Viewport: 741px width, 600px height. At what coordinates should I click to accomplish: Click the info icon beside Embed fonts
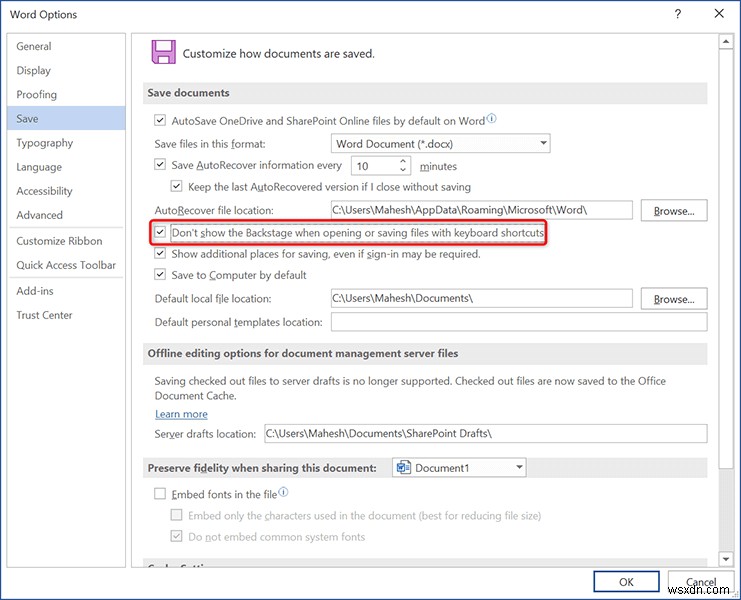(x=283, y=492)
